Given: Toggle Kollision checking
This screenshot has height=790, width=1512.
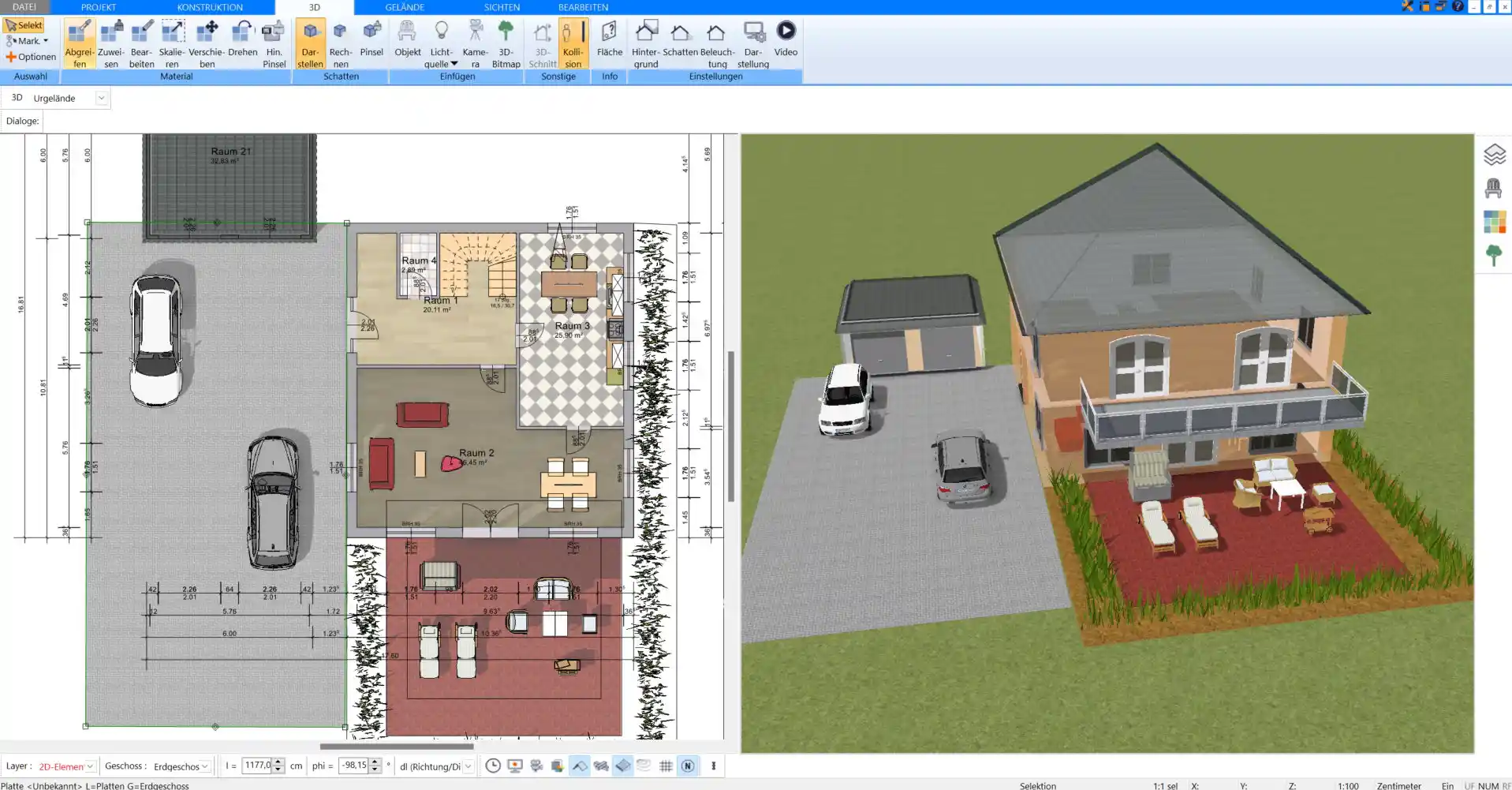Looking at the screenshot, I should (x=573, y=44).
